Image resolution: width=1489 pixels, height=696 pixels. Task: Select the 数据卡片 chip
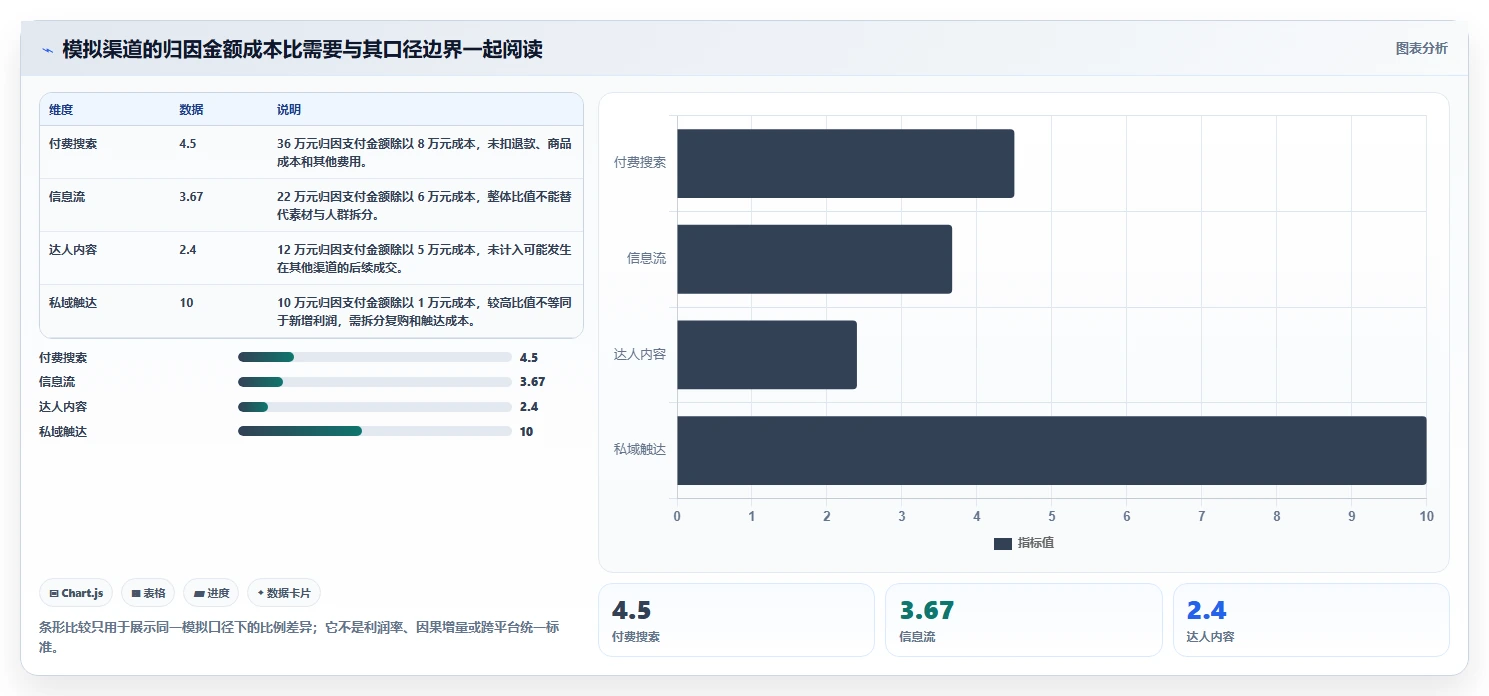click(x=284, y=593)
